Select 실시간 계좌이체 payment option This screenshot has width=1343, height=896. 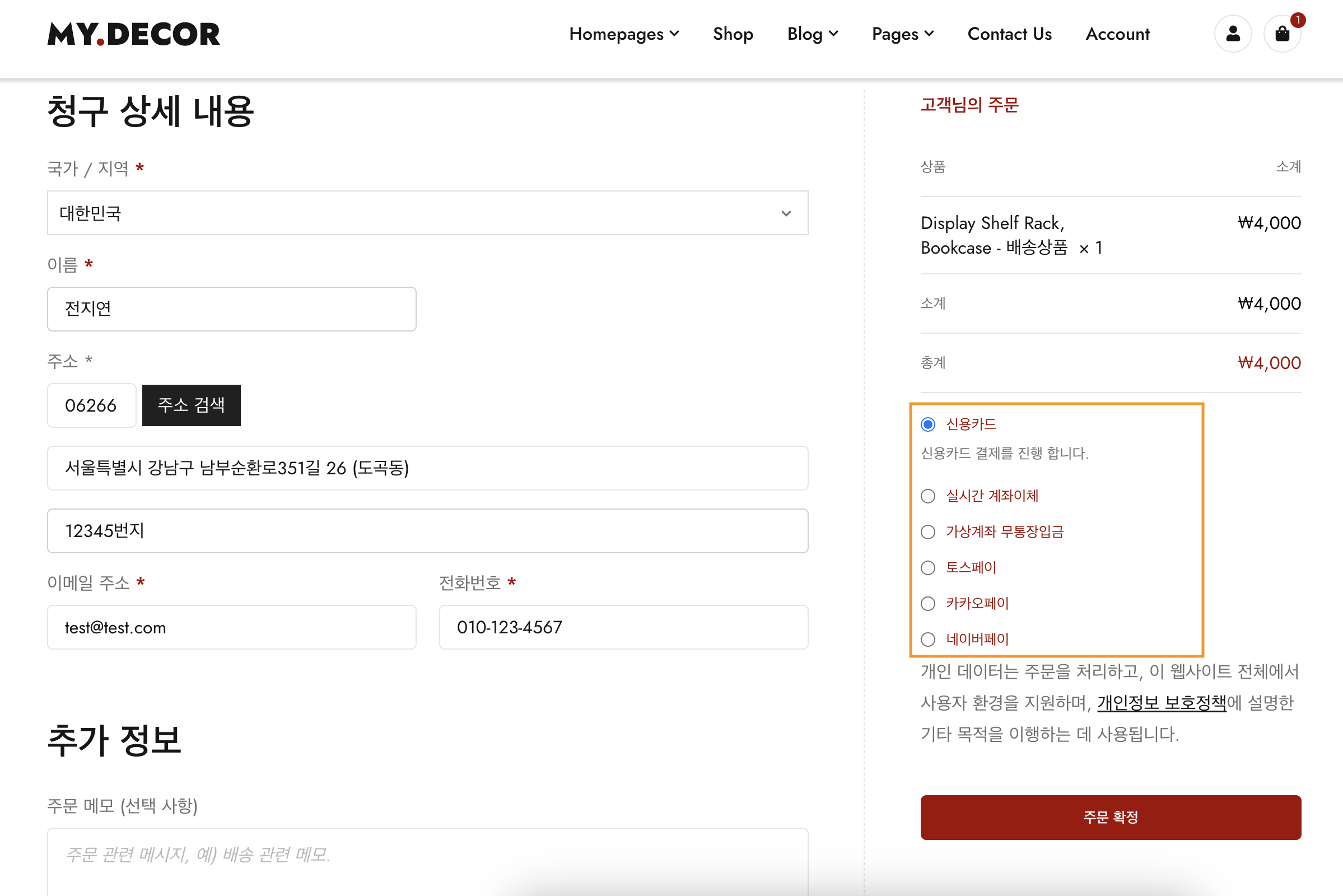click(x=927, y=496)
